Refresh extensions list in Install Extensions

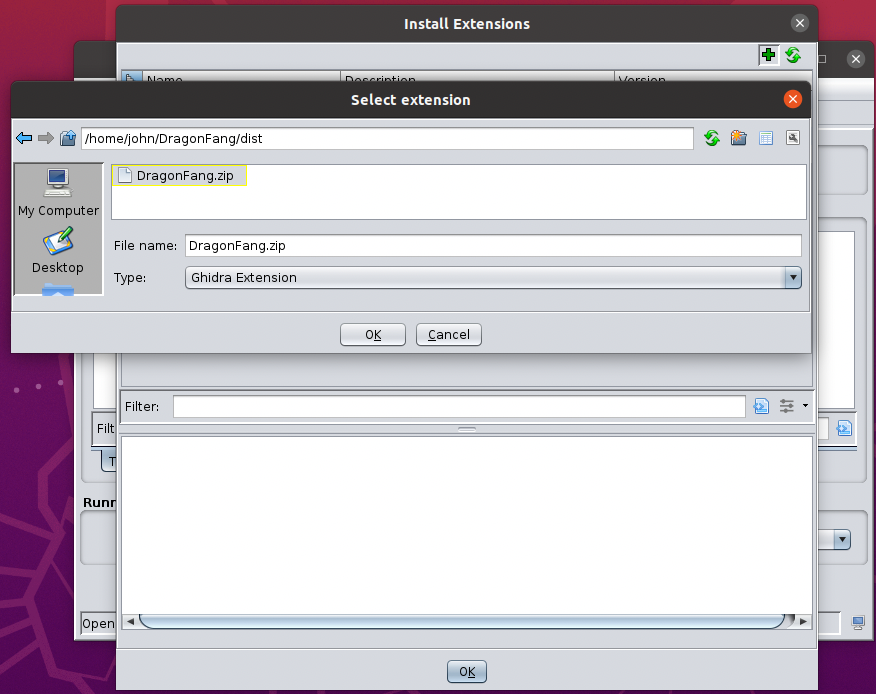793,55
